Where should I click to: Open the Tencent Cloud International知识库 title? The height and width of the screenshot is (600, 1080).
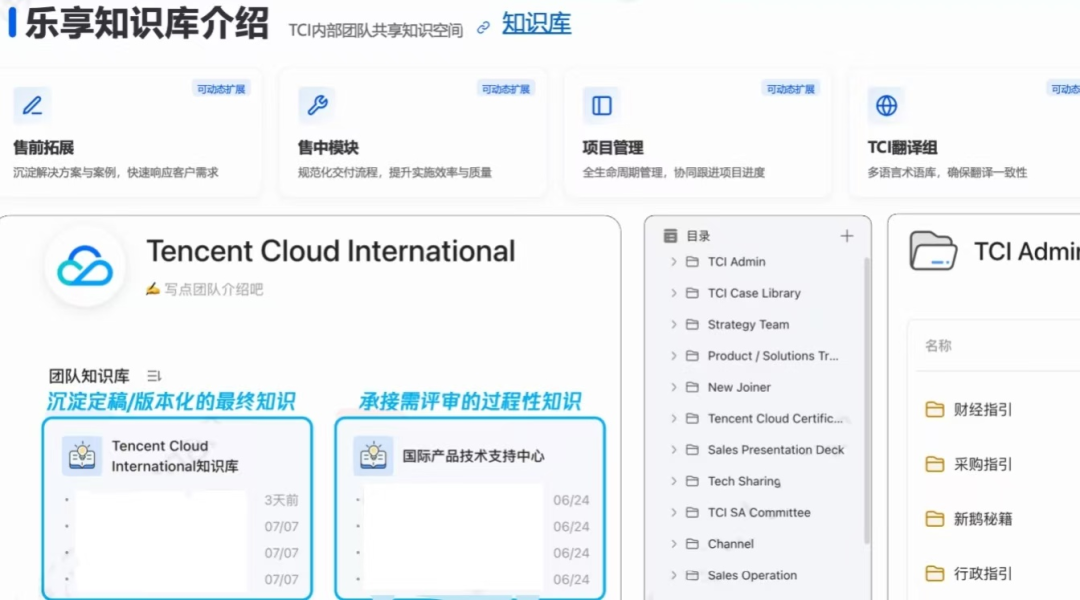175,456
